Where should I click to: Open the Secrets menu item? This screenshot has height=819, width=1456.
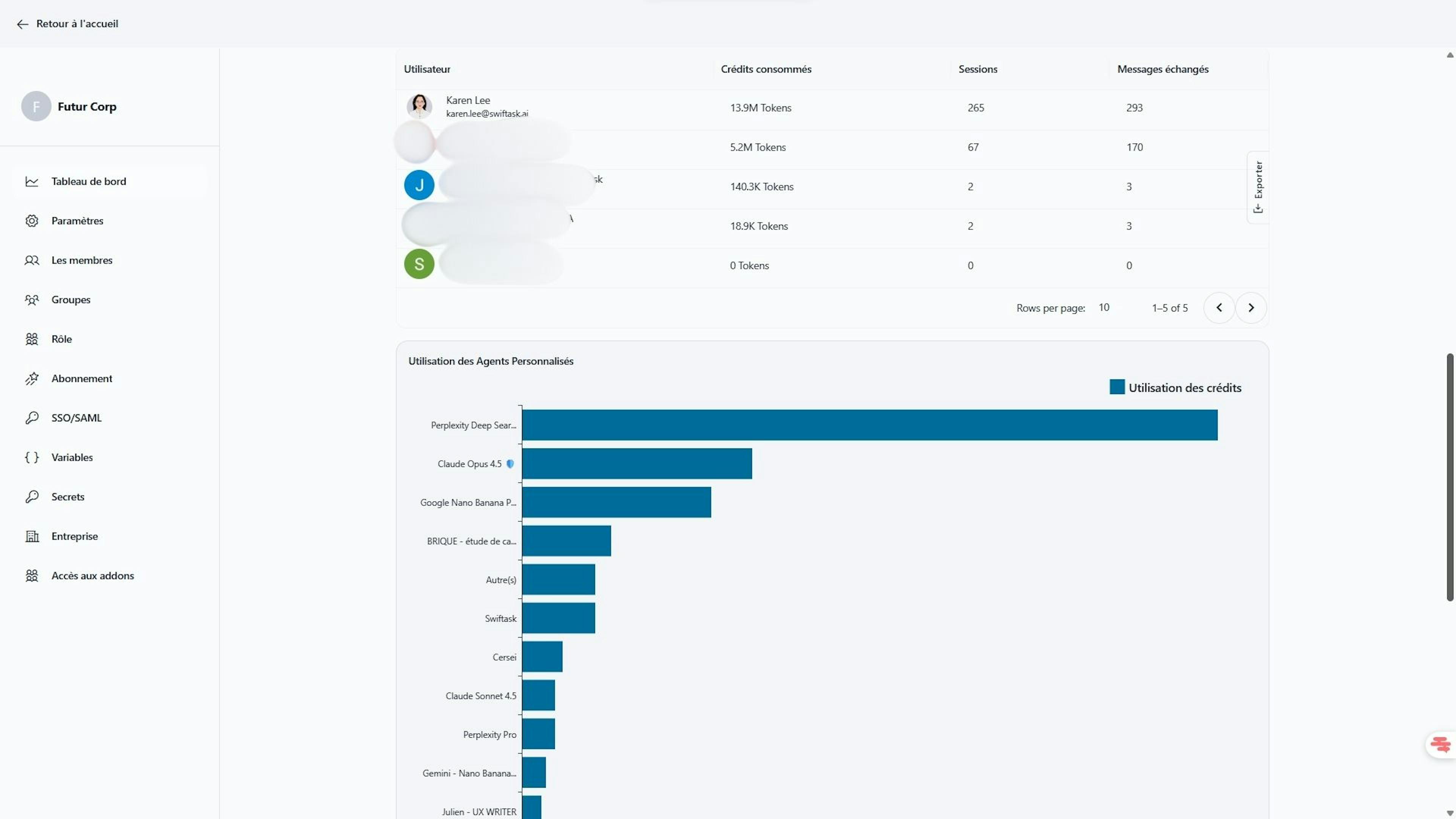pyautogui.click(x=68, y=497)
